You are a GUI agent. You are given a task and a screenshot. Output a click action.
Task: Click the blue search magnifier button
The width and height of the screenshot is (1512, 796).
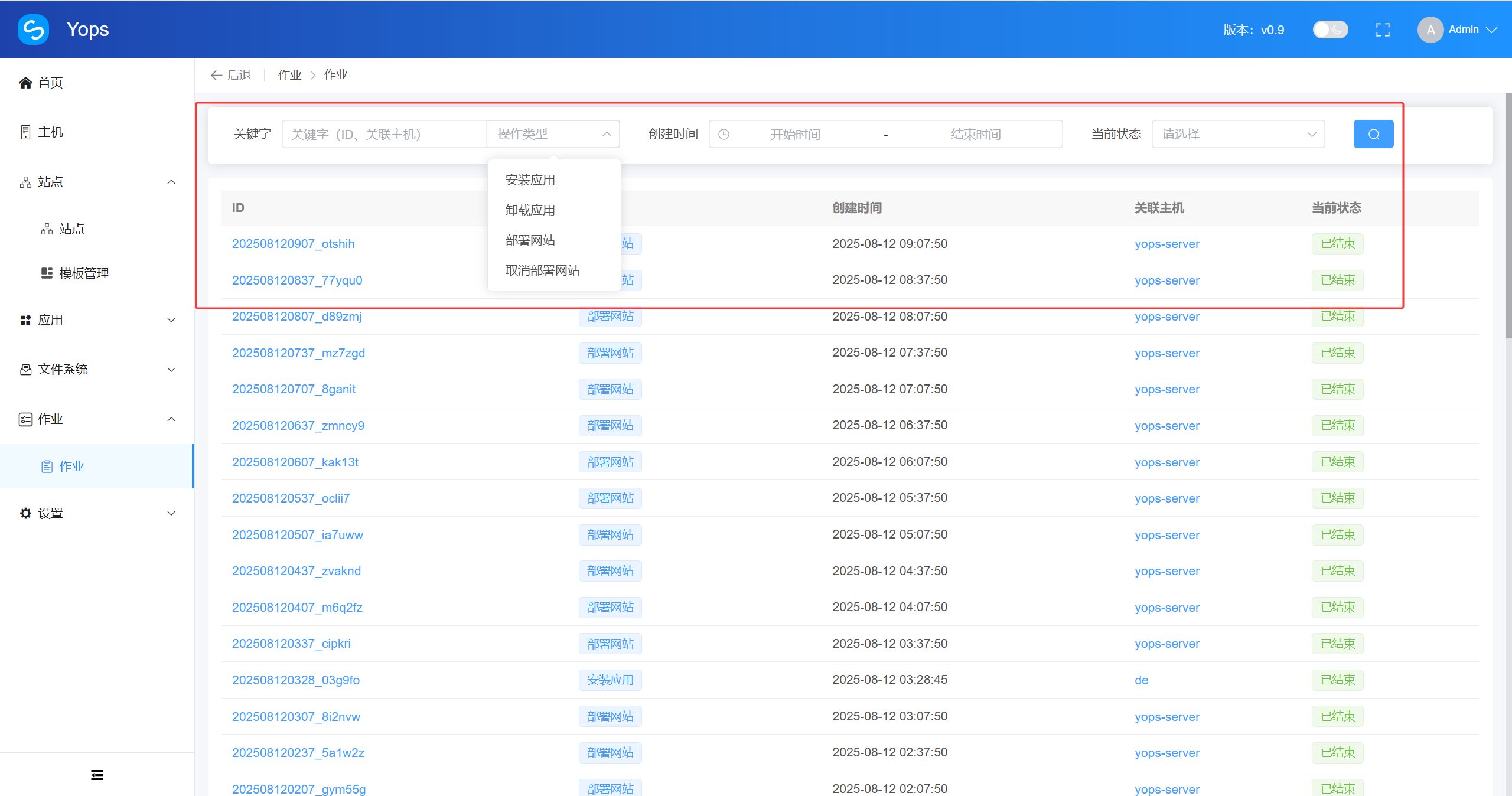point(1373,134)
